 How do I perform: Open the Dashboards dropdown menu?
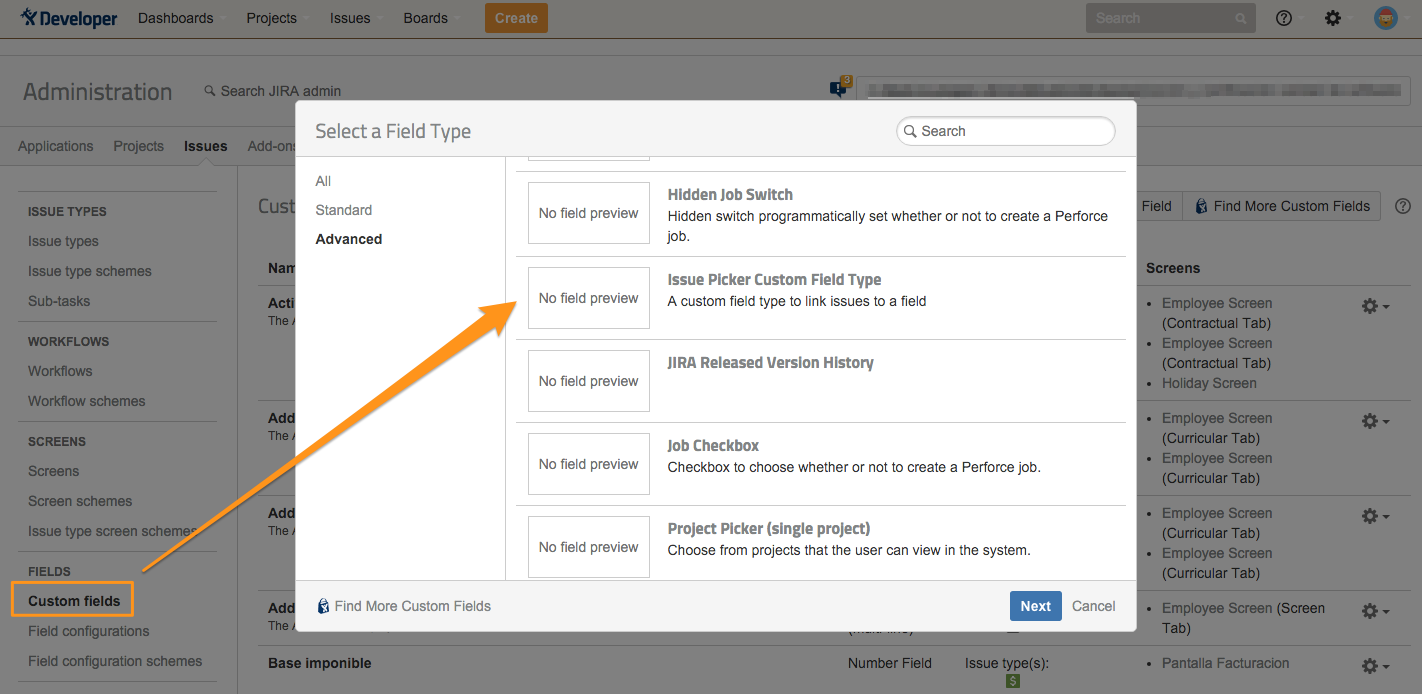(x=181, y=18)
